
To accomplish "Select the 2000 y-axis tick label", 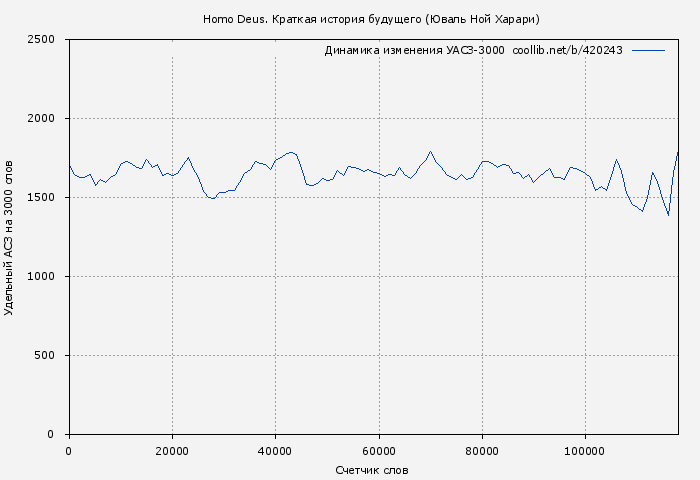I will 46,119.
